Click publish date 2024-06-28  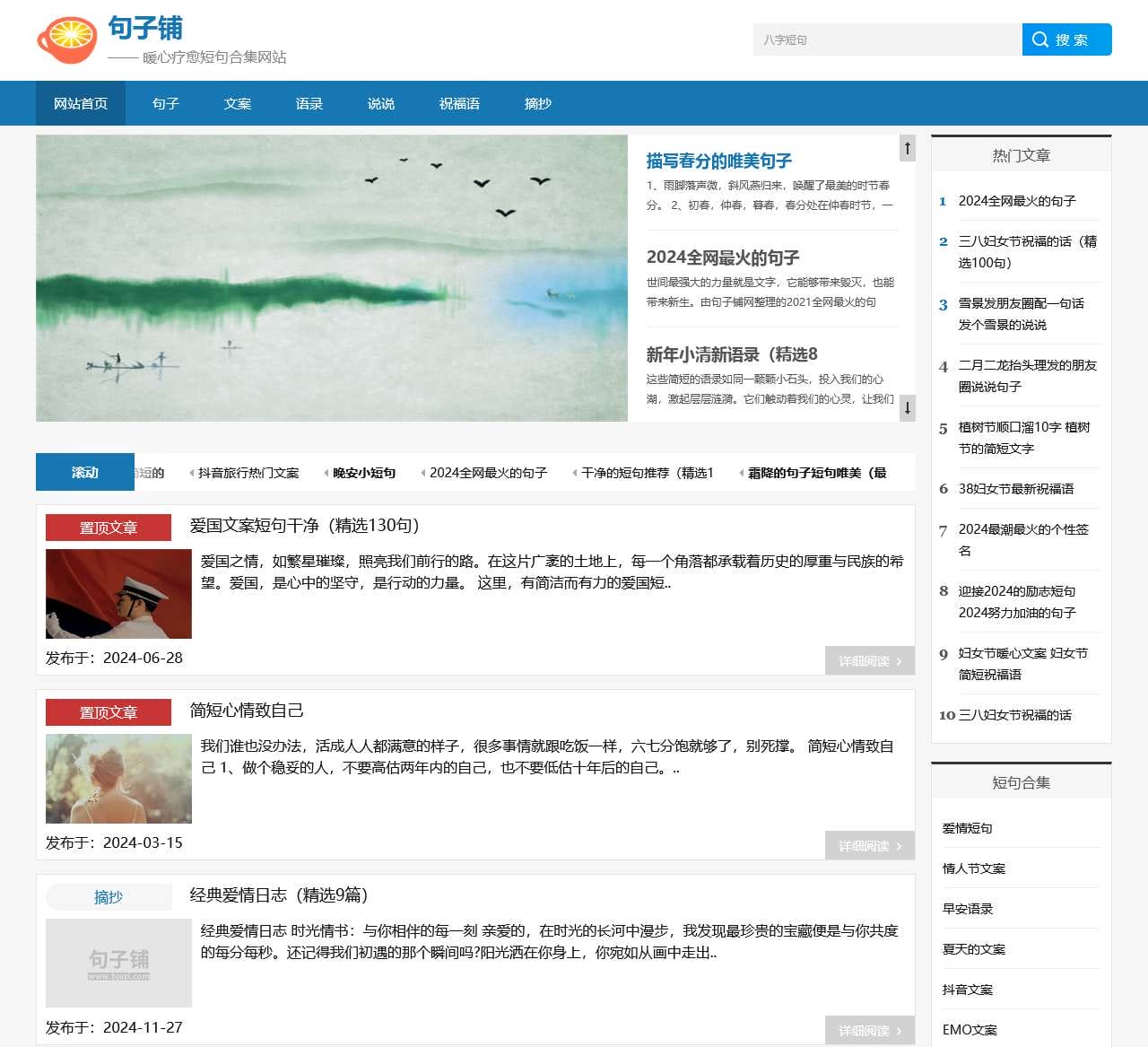143,658
